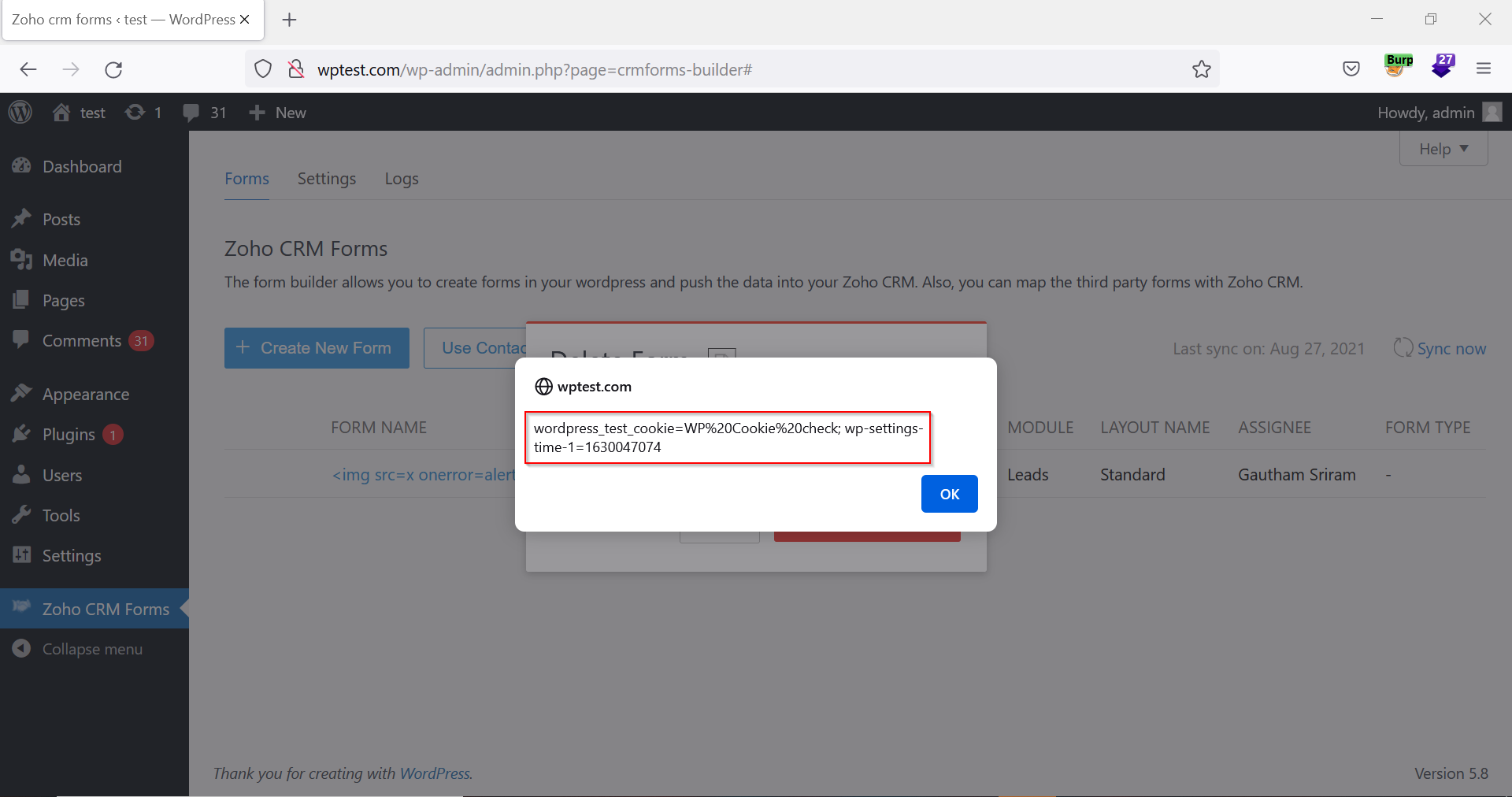This screenshot has height=797, width=1512.
Task: Click OK in the alert dialog
Action: tap(949, 494)
